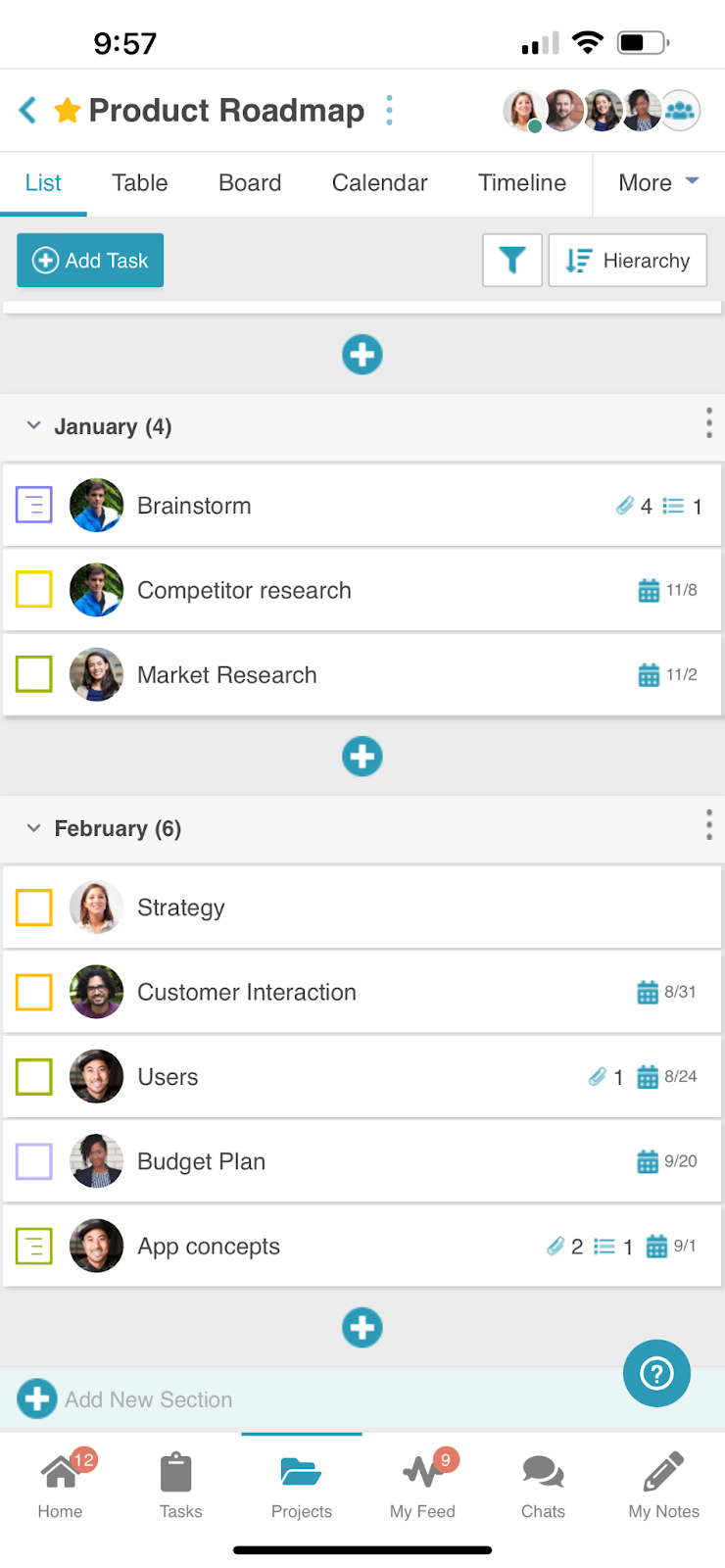Screen dimensions: 725x1568
Task: Switch to the Board tab
Action: pos(250,183)
